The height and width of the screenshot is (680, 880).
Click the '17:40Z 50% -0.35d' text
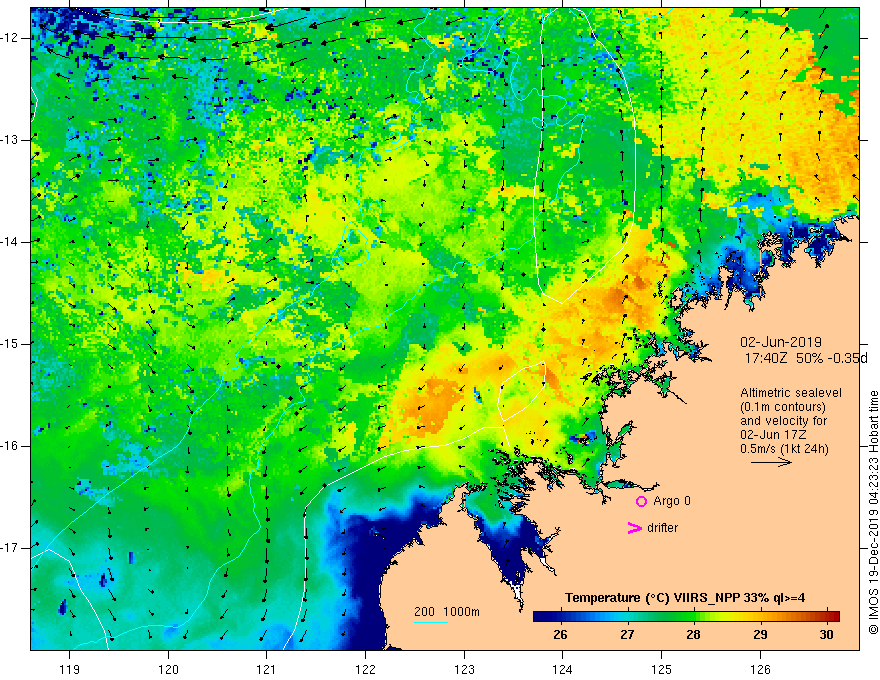point(805,358)
